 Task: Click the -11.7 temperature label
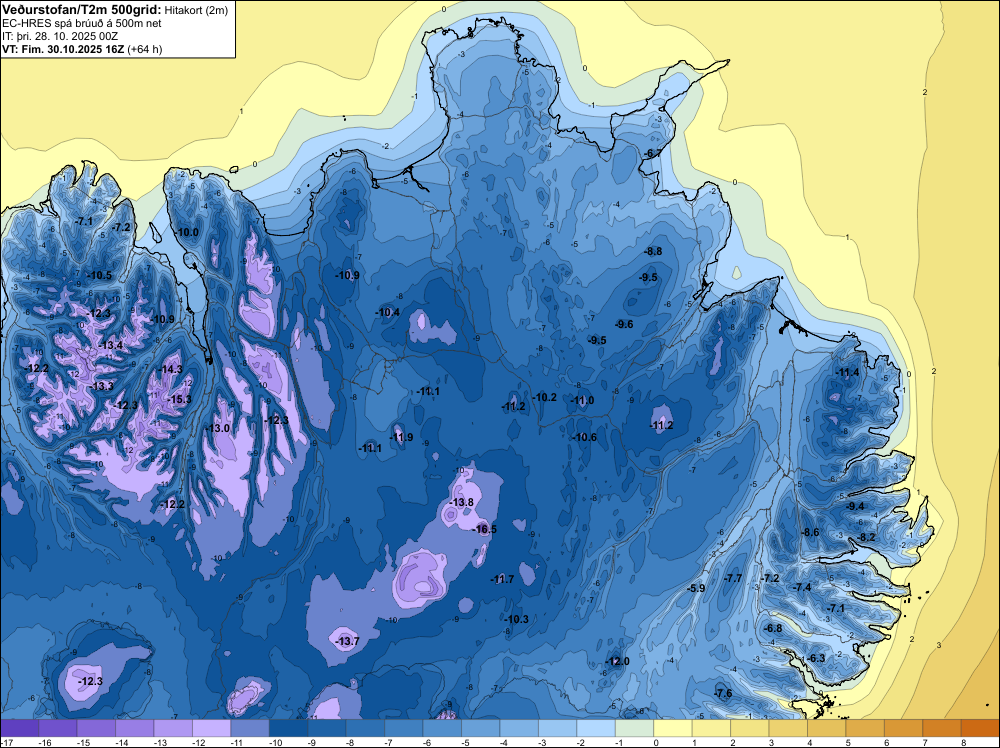tap(502, 579)
